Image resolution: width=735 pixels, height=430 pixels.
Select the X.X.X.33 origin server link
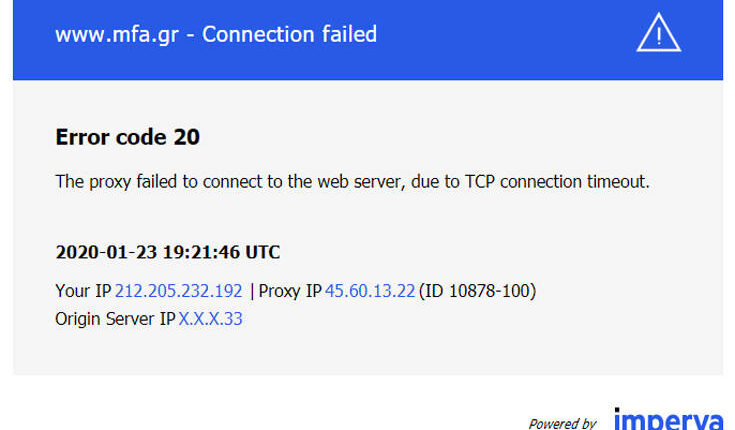tap(210, 319)
